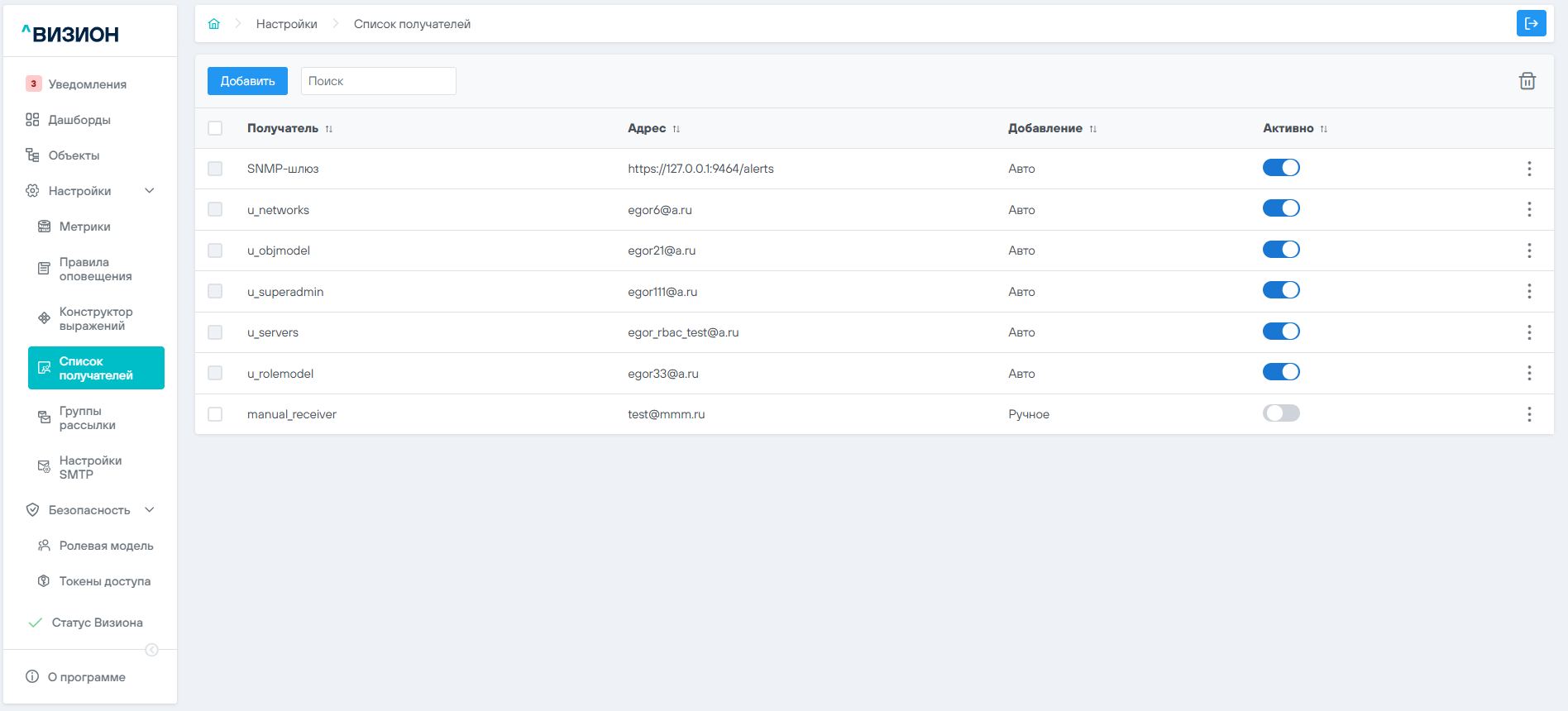Enable the manual_receiver active toggle
1568x711 pixels.
[x=1280, y=413]
